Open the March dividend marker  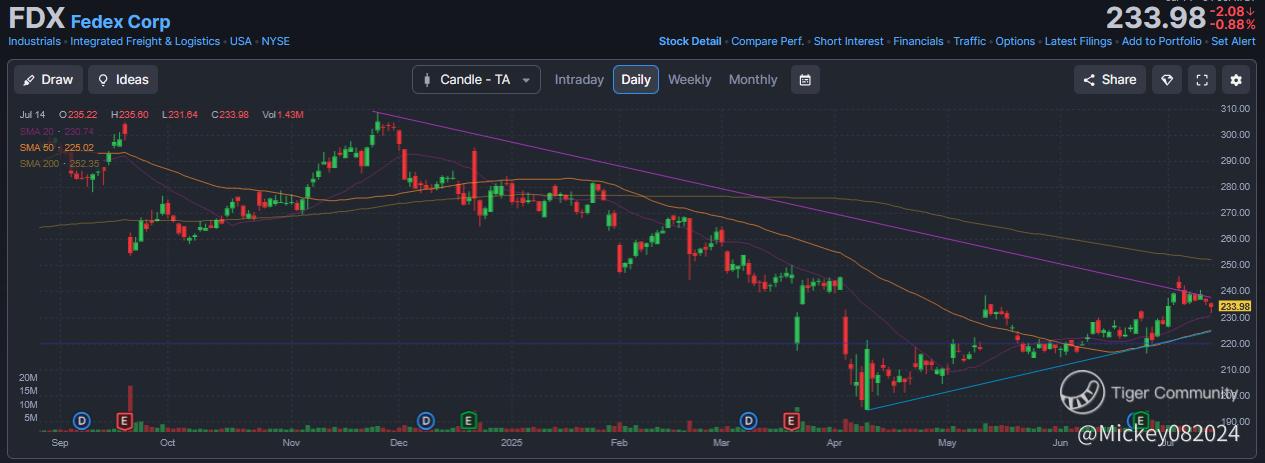[749, 420]
